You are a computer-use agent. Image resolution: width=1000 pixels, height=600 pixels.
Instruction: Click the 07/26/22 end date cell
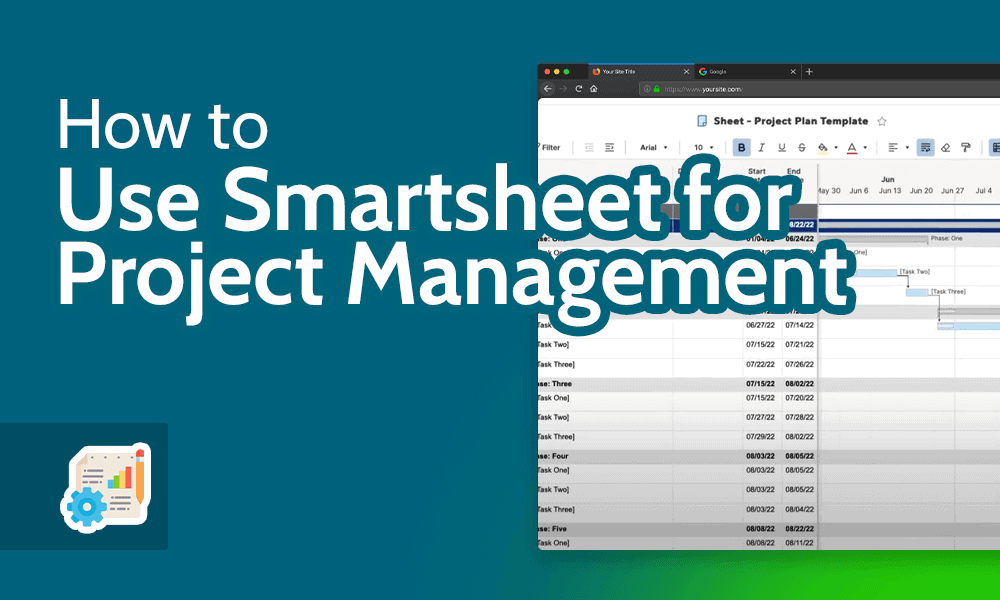coord(800,364)
